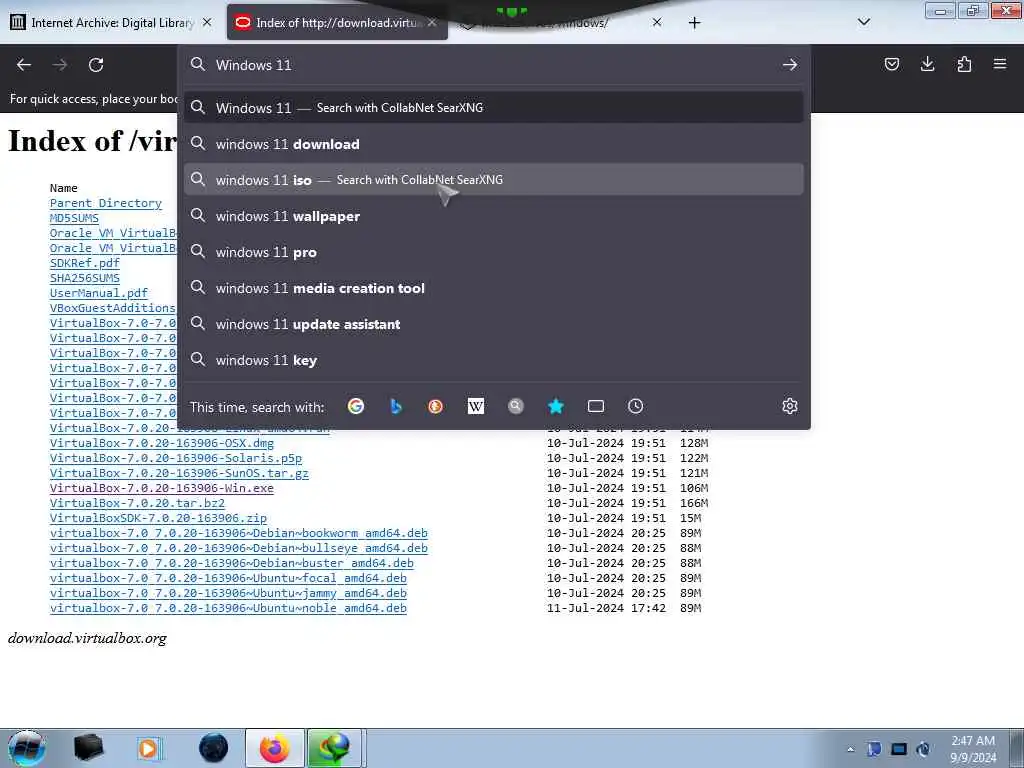Open the Save to Pocket button
Image resolution: width=1024 pixels, height=768 pixels.
coord(891,64)
